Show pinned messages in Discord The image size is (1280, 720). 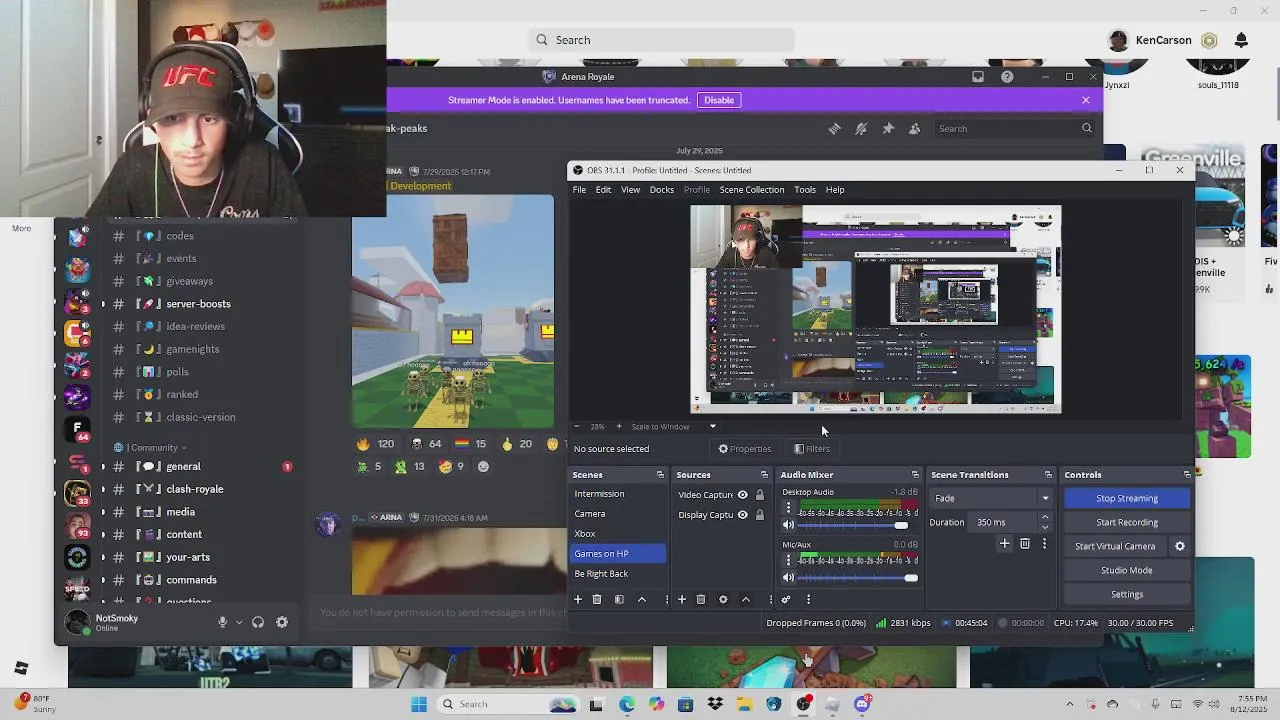(x=888, y=128)
